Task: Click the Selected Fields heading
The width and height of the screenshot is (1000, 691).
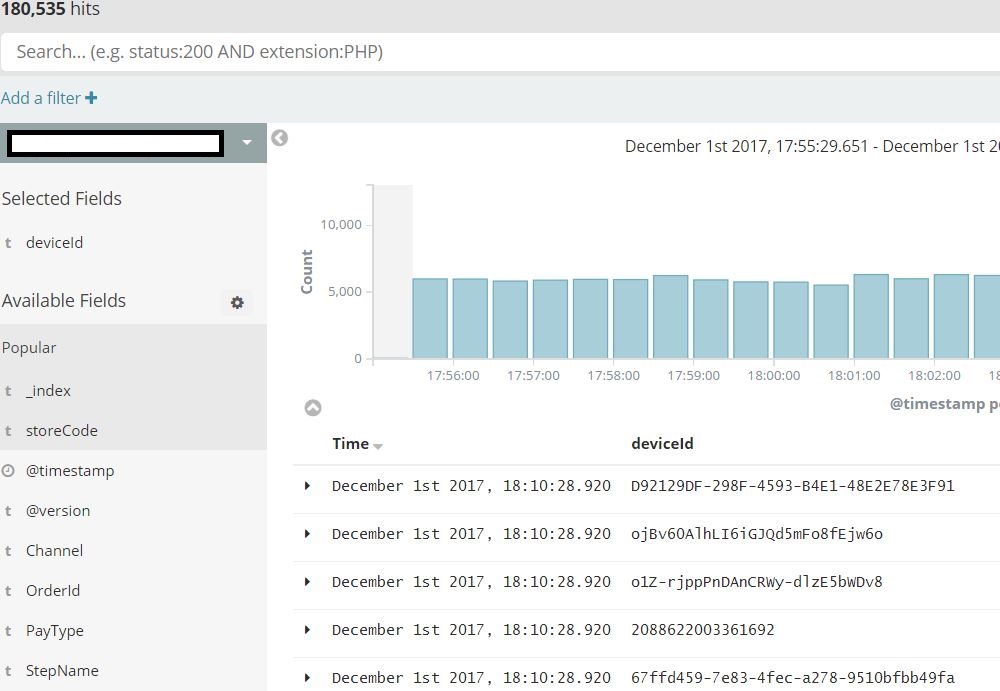Action: click(x=61, y=198)
